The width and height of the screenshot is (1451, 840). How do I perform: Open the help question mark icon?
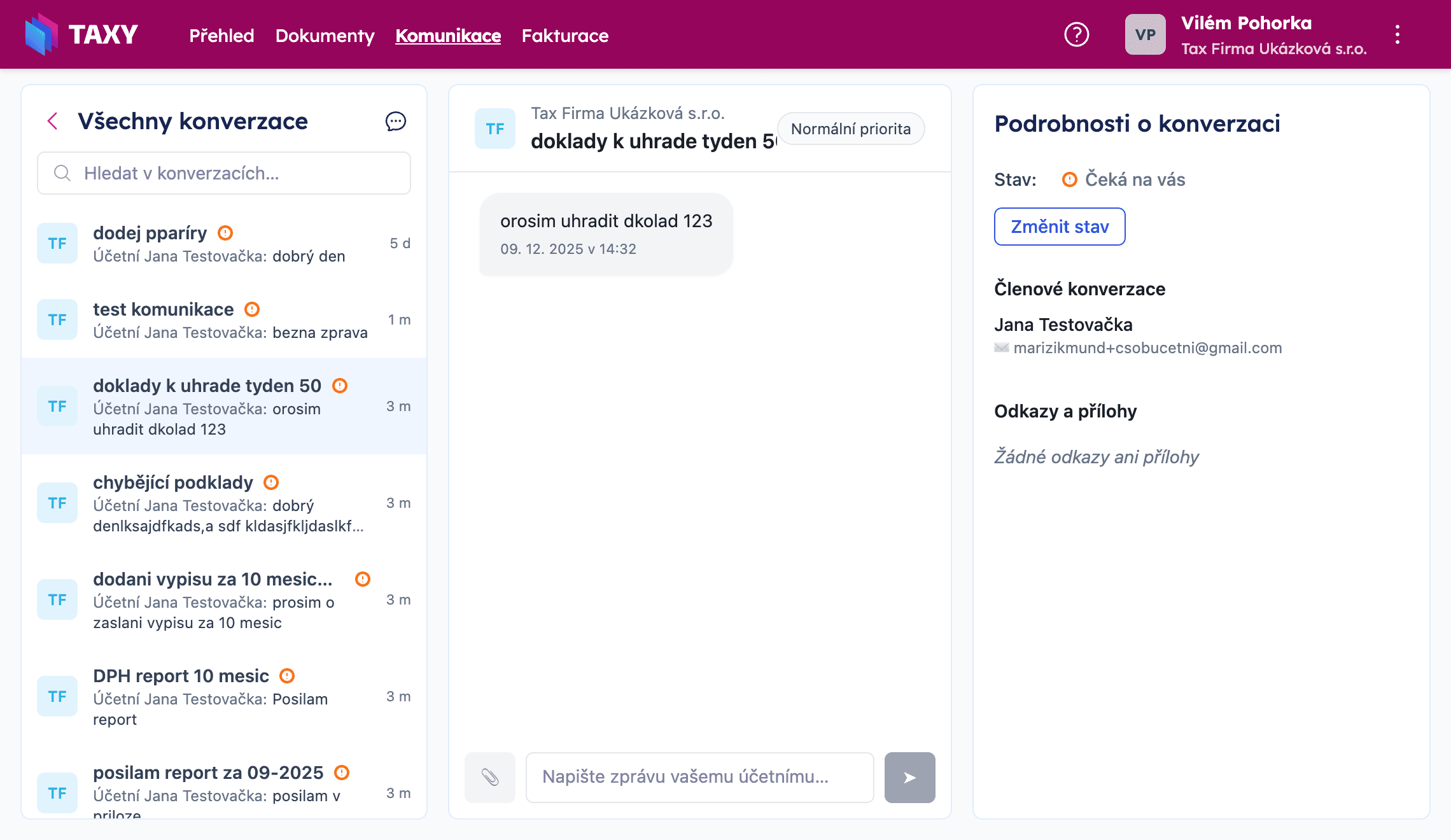click(1076, 34)
